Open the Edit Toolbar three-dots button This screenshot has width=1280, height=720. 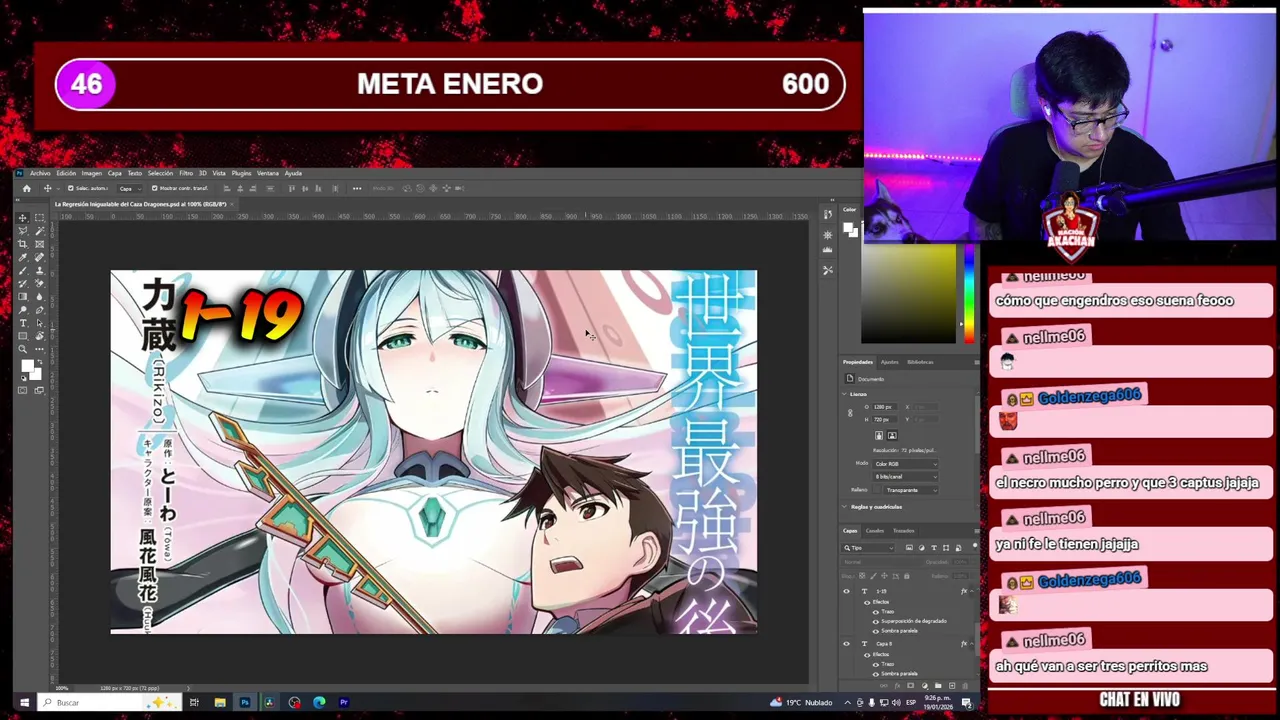39,349
